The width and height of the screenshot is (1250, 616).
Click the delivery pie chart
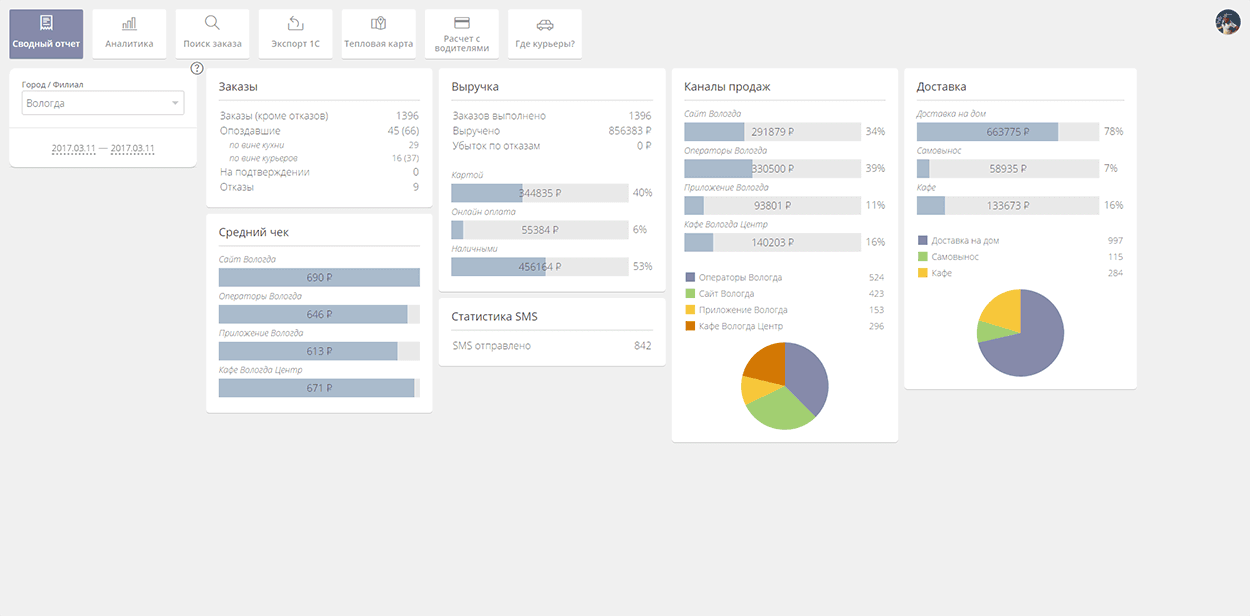tap(1021, 333)
